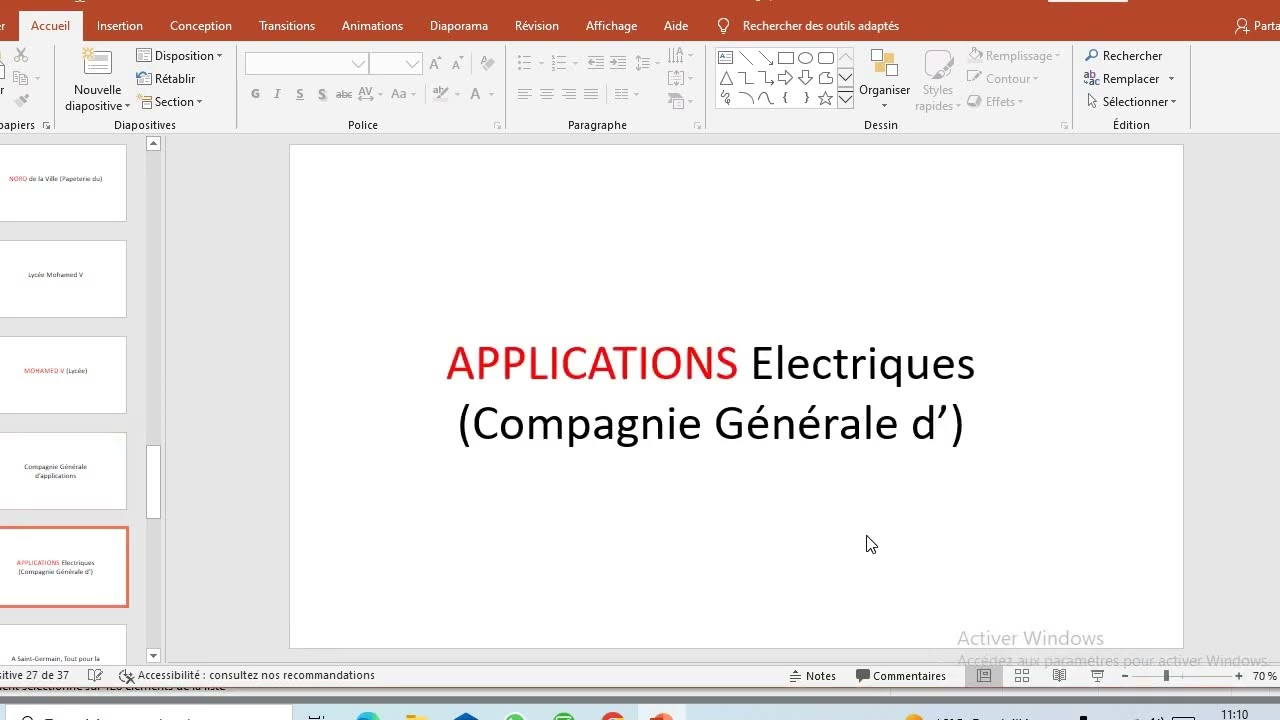Image resolution: width=1280 pixels, height=720 pixels.
Task: Increase list indent level
Action: (618, 63)
